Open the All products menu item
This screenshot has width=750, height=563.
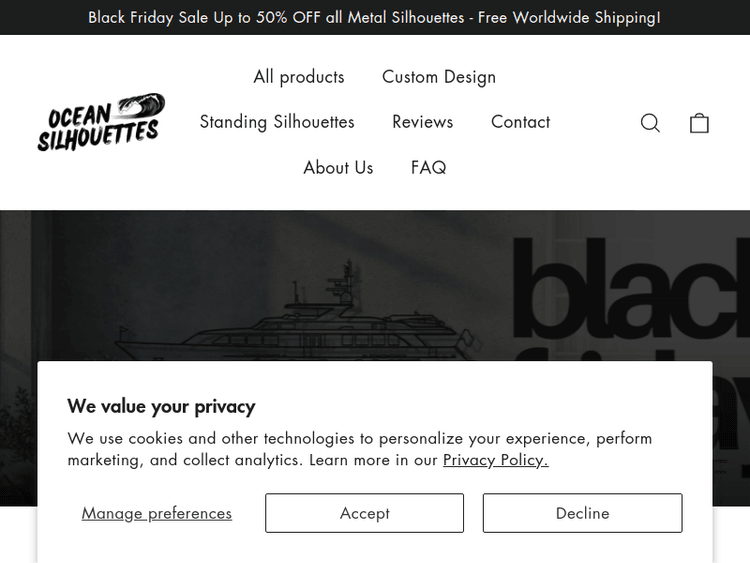coord(299,77)
